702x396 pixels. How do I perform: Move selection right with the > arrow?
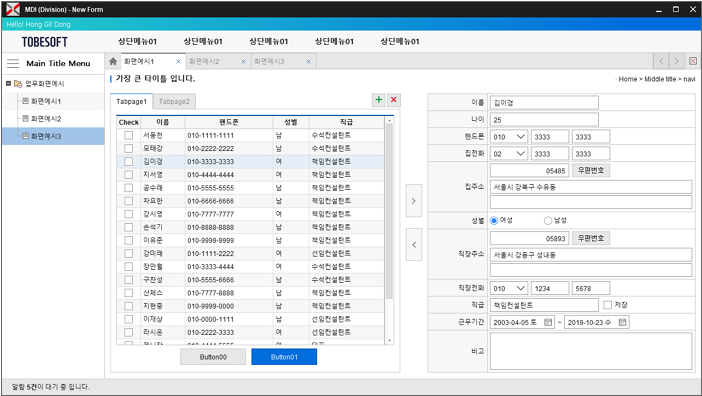pyautogui.click(x=414, y=201)
